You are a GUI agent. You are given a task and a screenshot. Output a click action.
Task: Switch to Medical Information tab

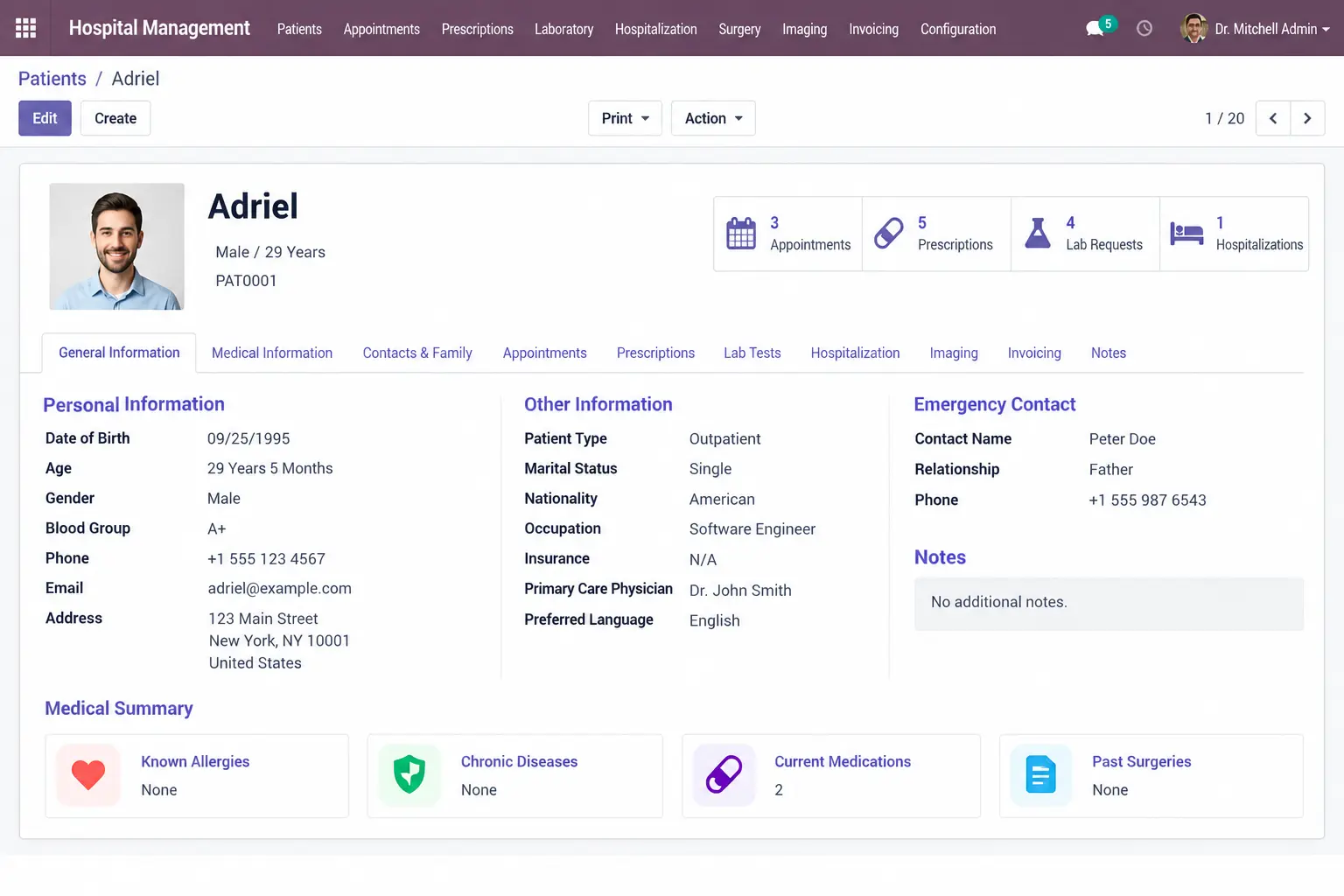(272, 353)
